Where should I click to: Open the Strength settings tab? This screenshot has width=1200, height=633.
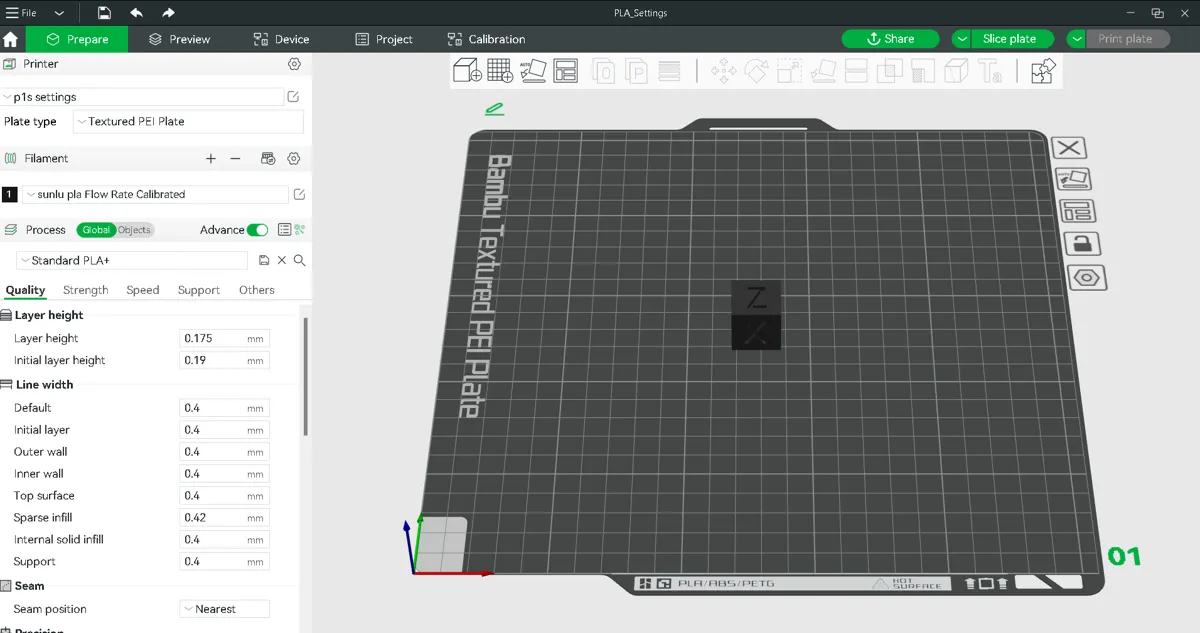pyautogui.click(x=85, y=290)
